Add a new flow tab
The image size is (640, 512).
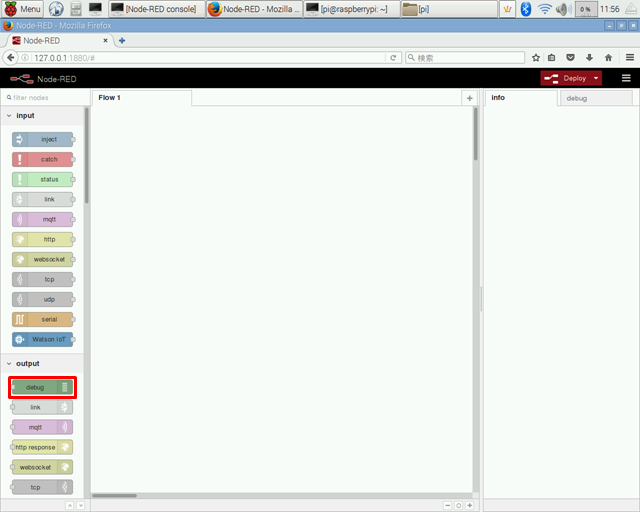tap(469, 98)
